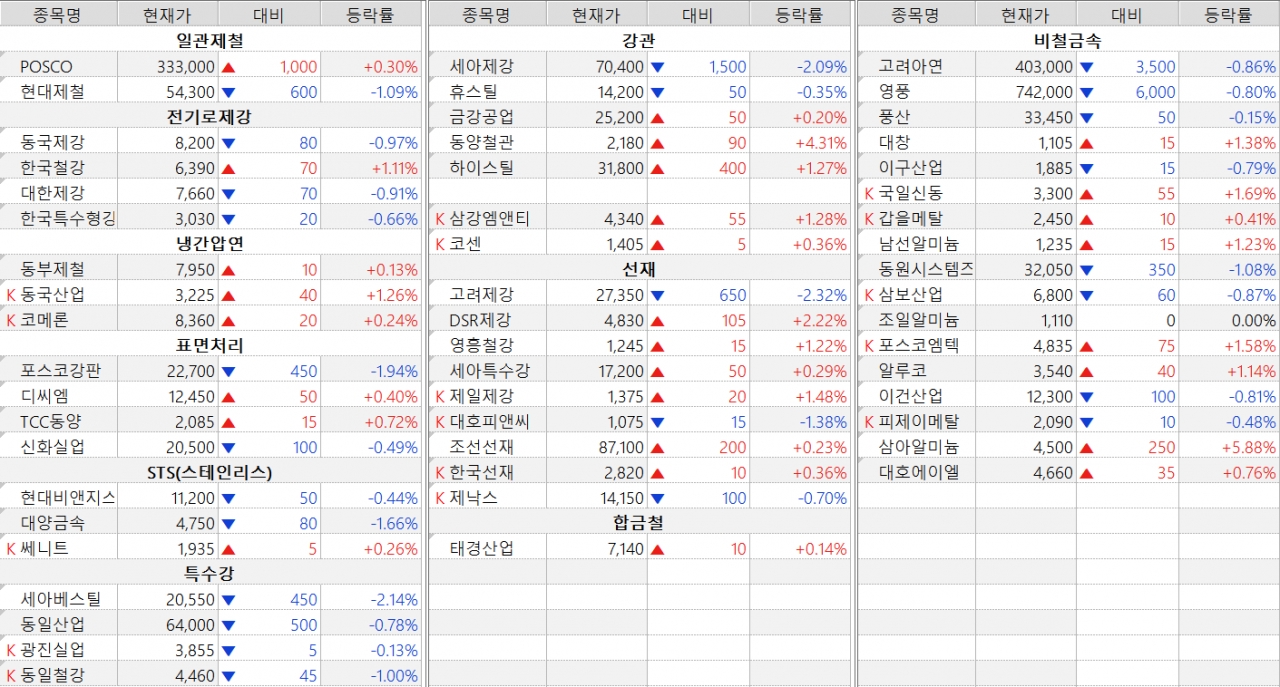Click the K marker beside 포스코엠텍

click(x=869, y=346)
